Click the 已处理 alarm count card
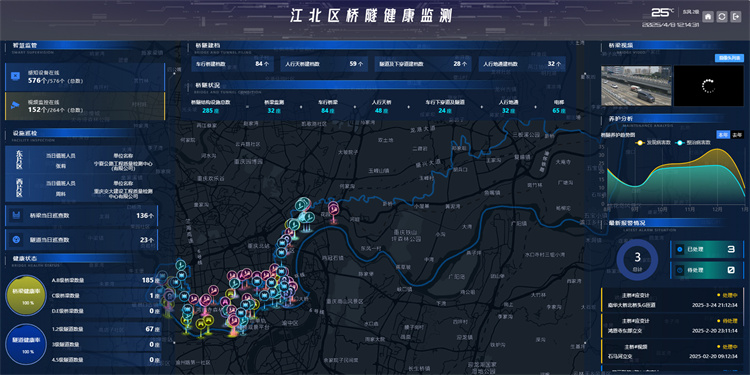 click(707, 249)
